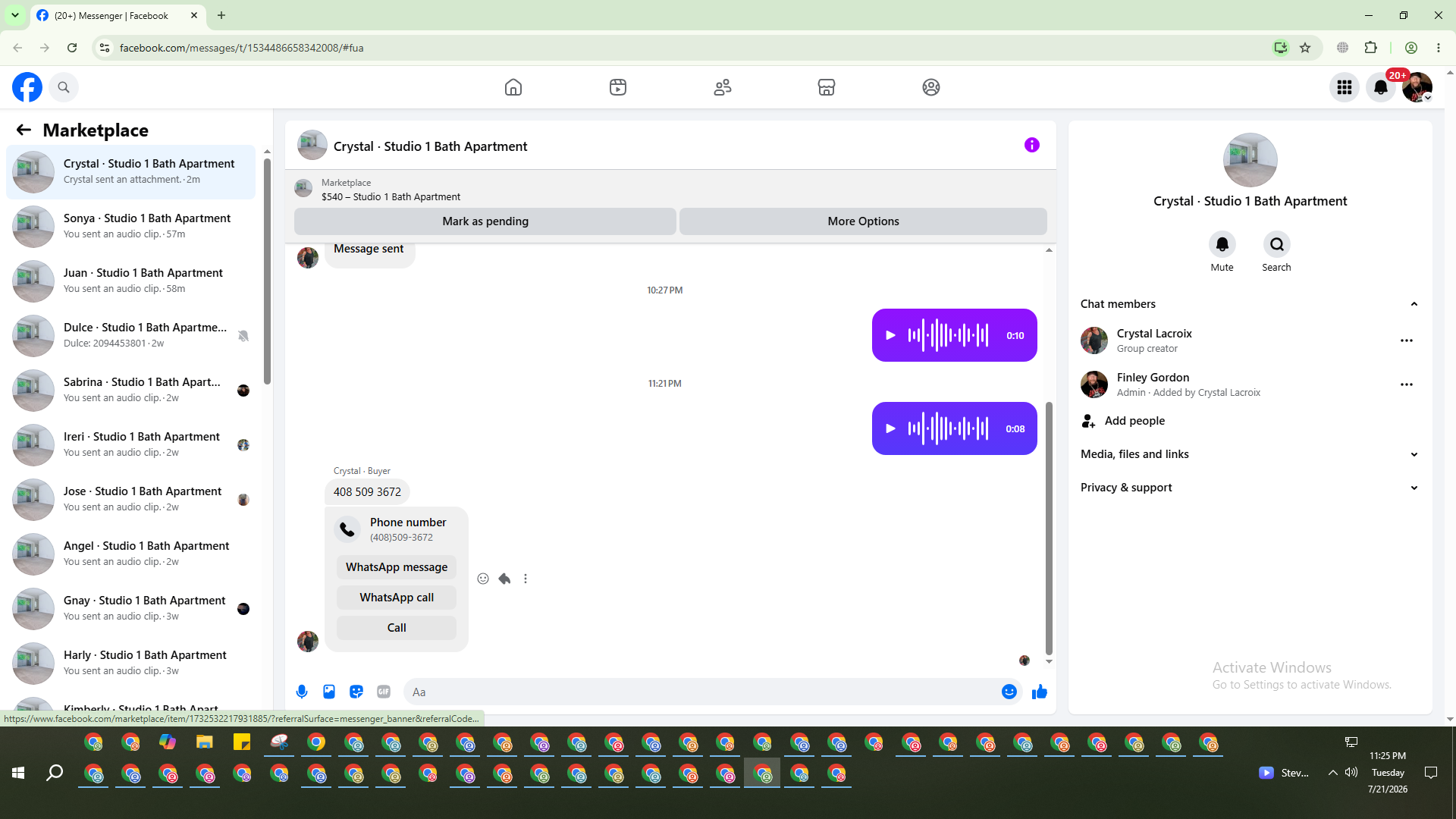1456x819 pixels.
Task: Open the apps grid menu
Action: (x=1345, y=87)
